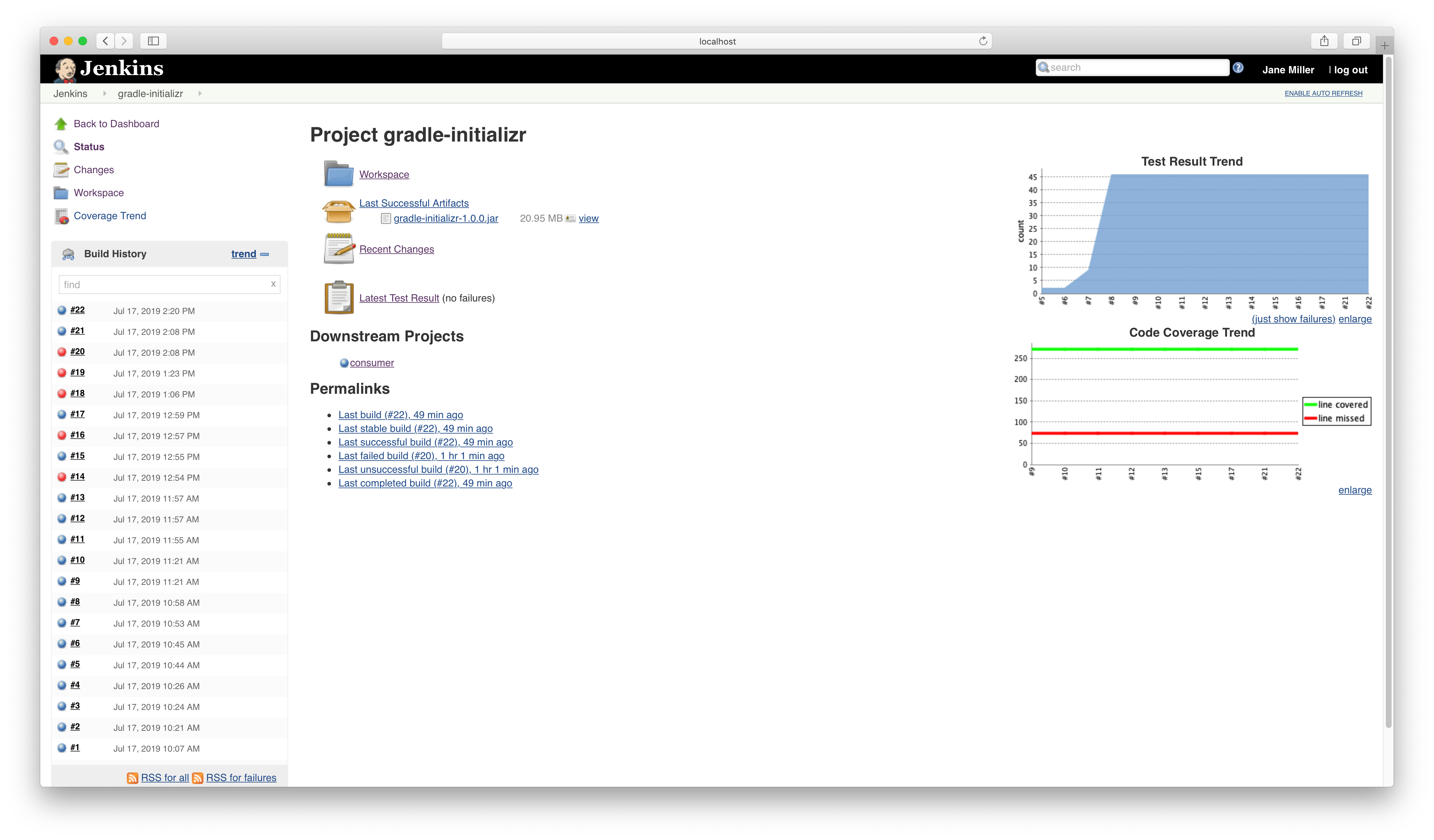Select Jenkins in the breadcrumb bar
The height and width of the screenshot is (840, 1434).
70,93
